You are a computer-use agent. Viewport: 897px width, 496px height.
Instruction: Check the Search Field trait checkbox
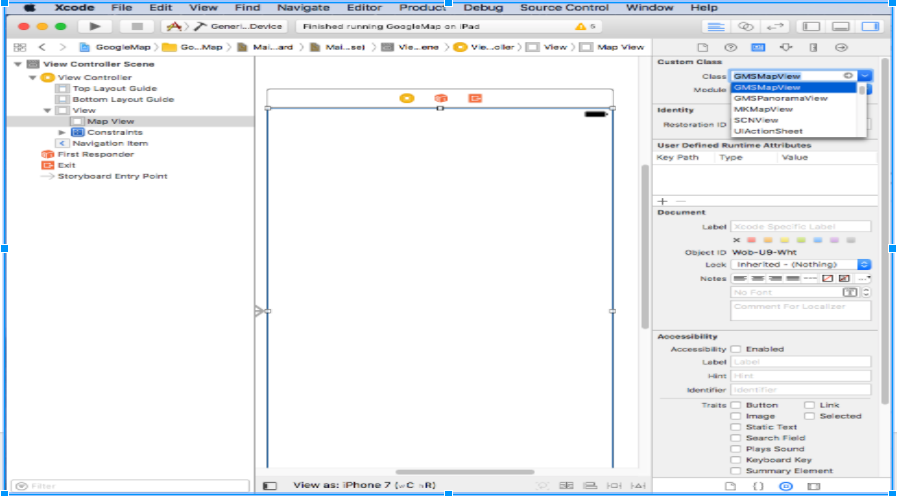[x=736, y=438]
